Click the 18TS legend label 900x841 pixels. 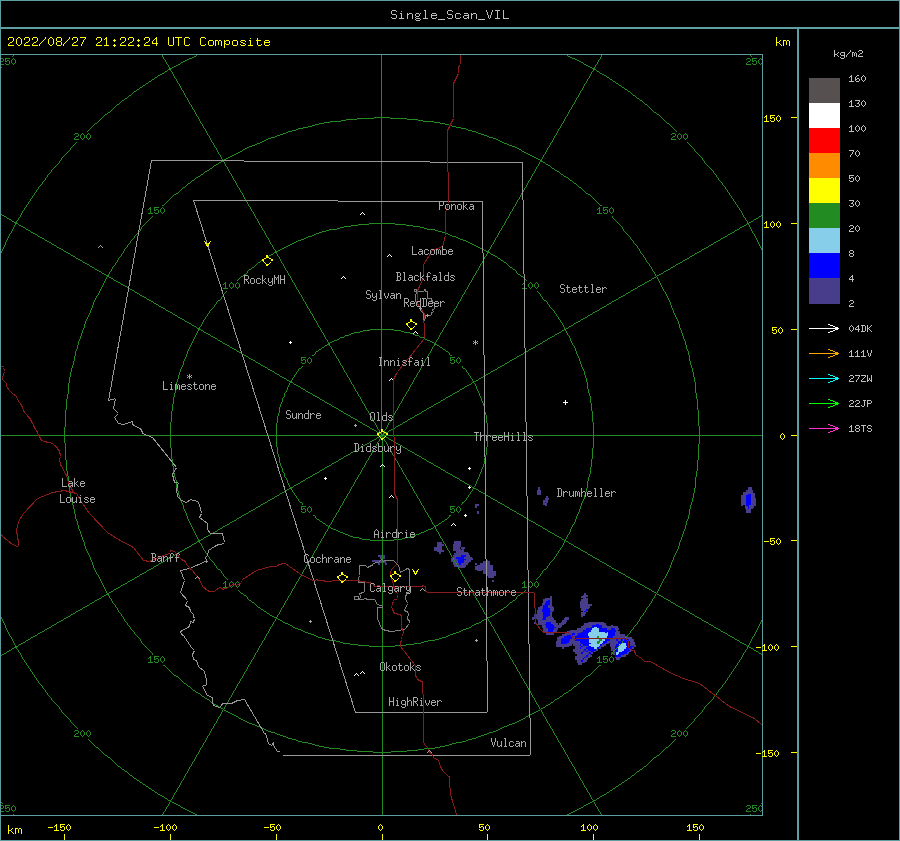pos(860,428)
